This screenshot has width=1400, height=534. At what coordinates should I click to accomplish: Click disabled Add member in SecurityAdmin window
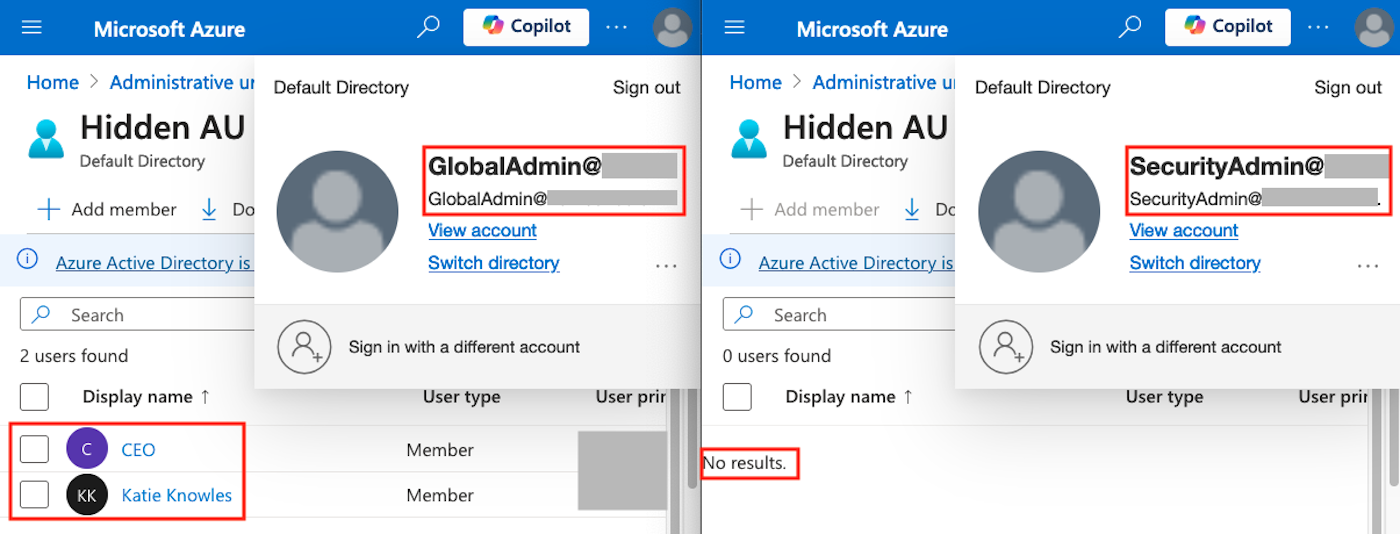click(810, 210)
